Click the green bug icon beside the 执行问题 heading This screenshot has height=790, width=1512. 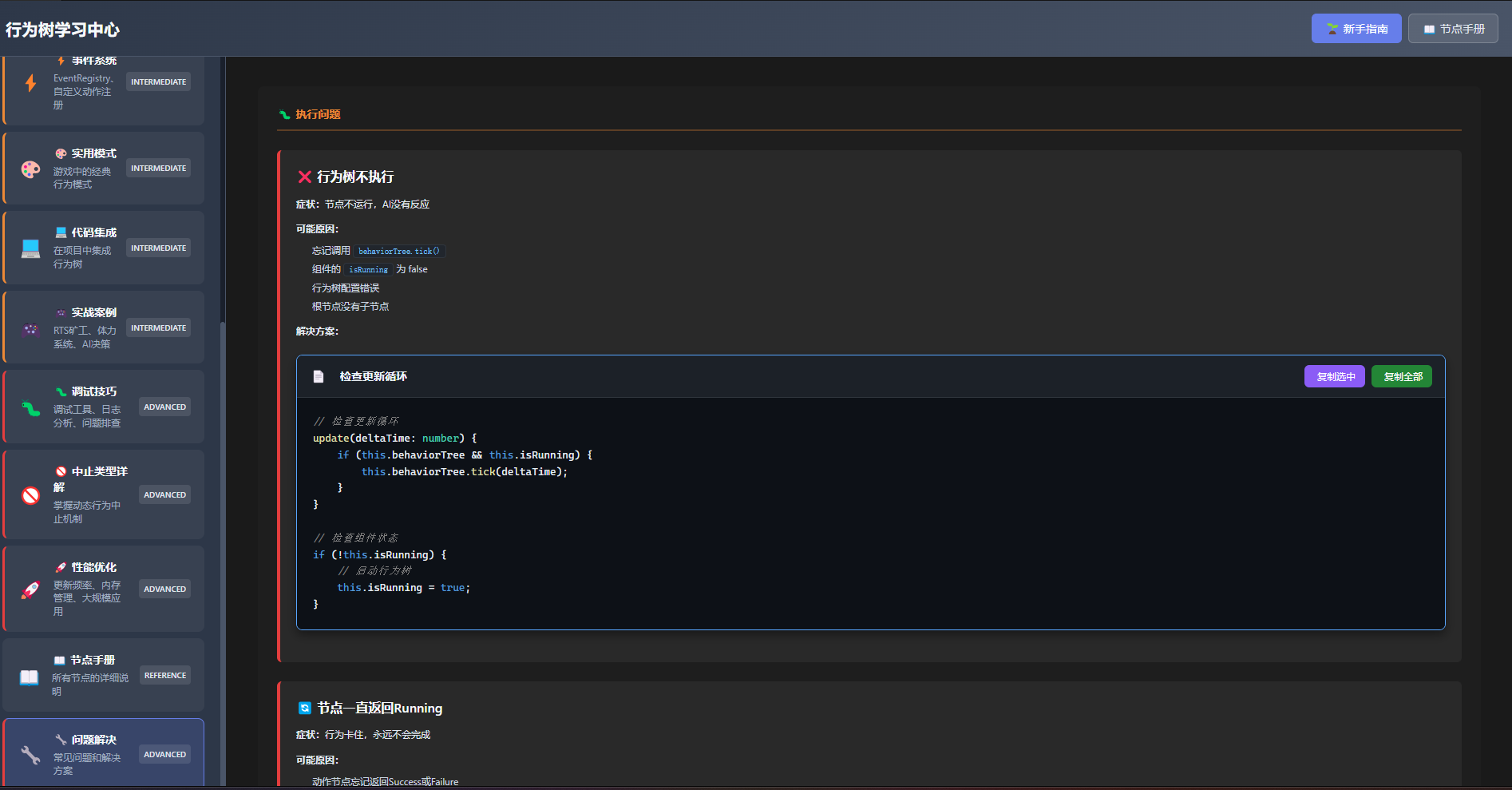tap(284, 114)
